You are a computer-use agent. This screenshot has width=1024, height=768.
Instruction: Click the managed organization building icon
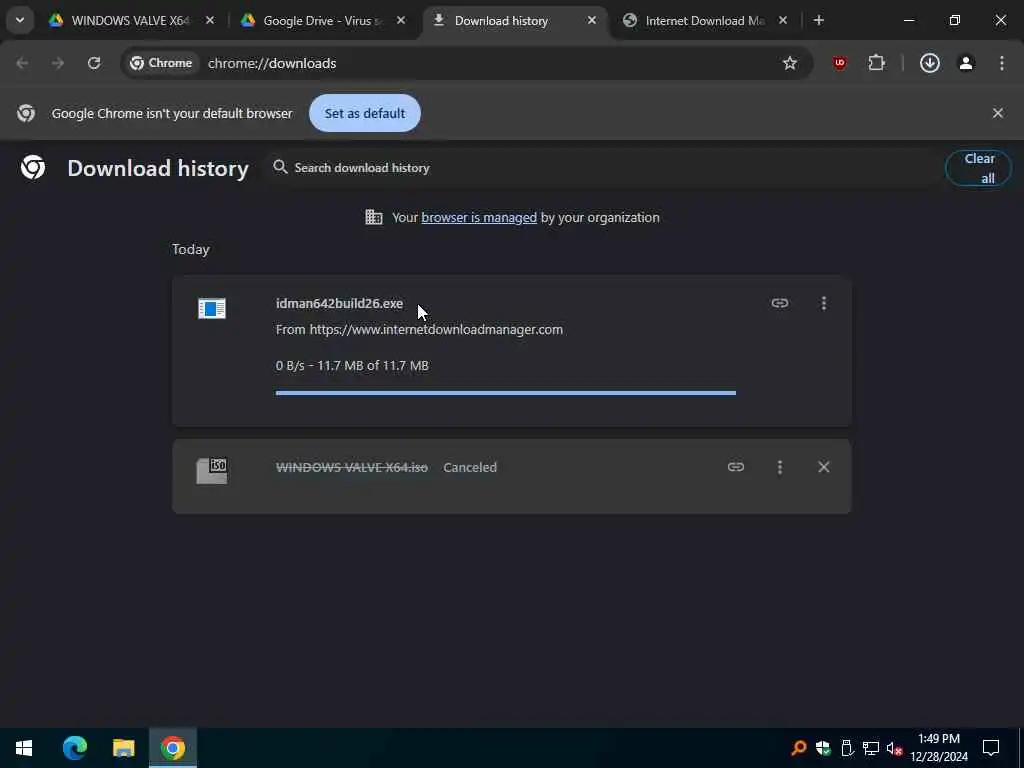[x=374, y=217]
